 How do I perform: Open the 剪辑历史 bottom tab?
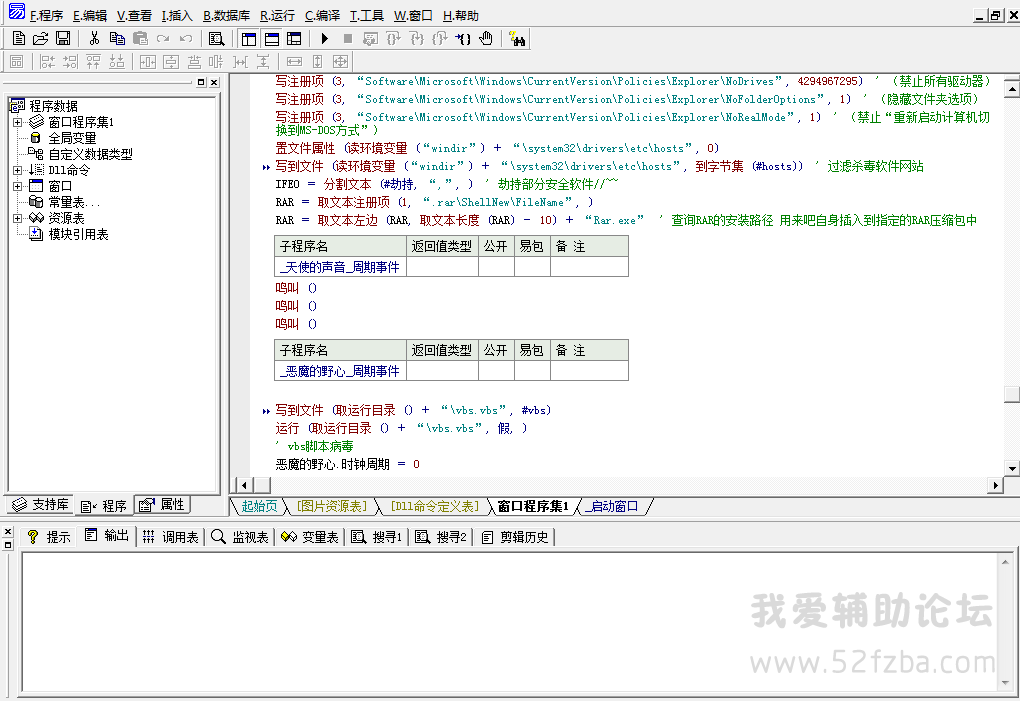click(x=515, y=537)
